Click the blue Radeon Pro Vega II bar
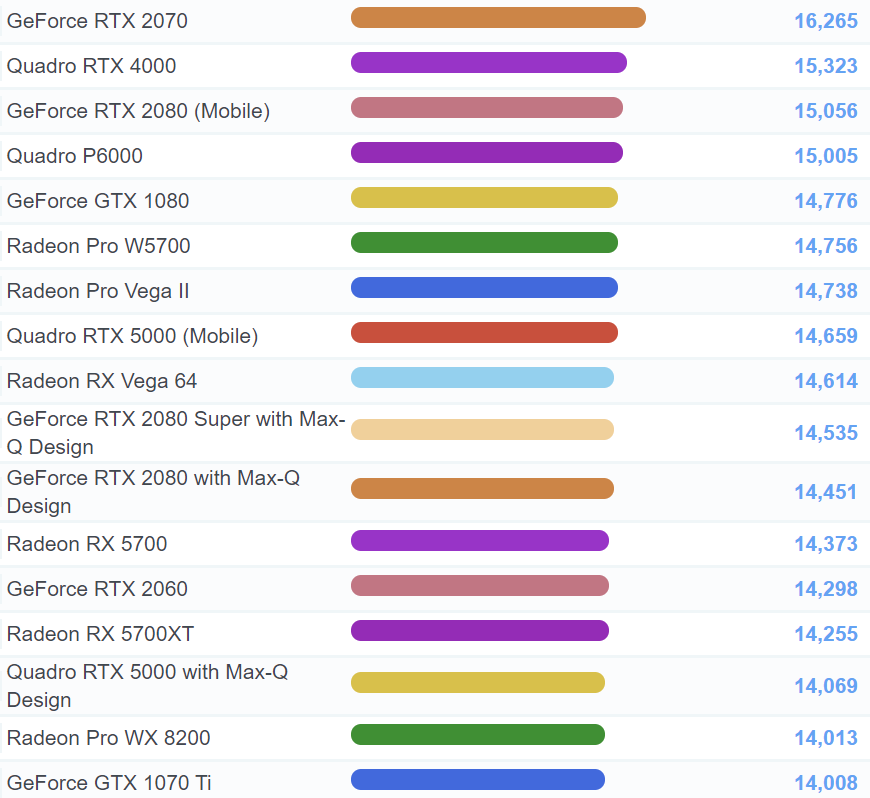870x798 pixels. (x=484, y=287)
